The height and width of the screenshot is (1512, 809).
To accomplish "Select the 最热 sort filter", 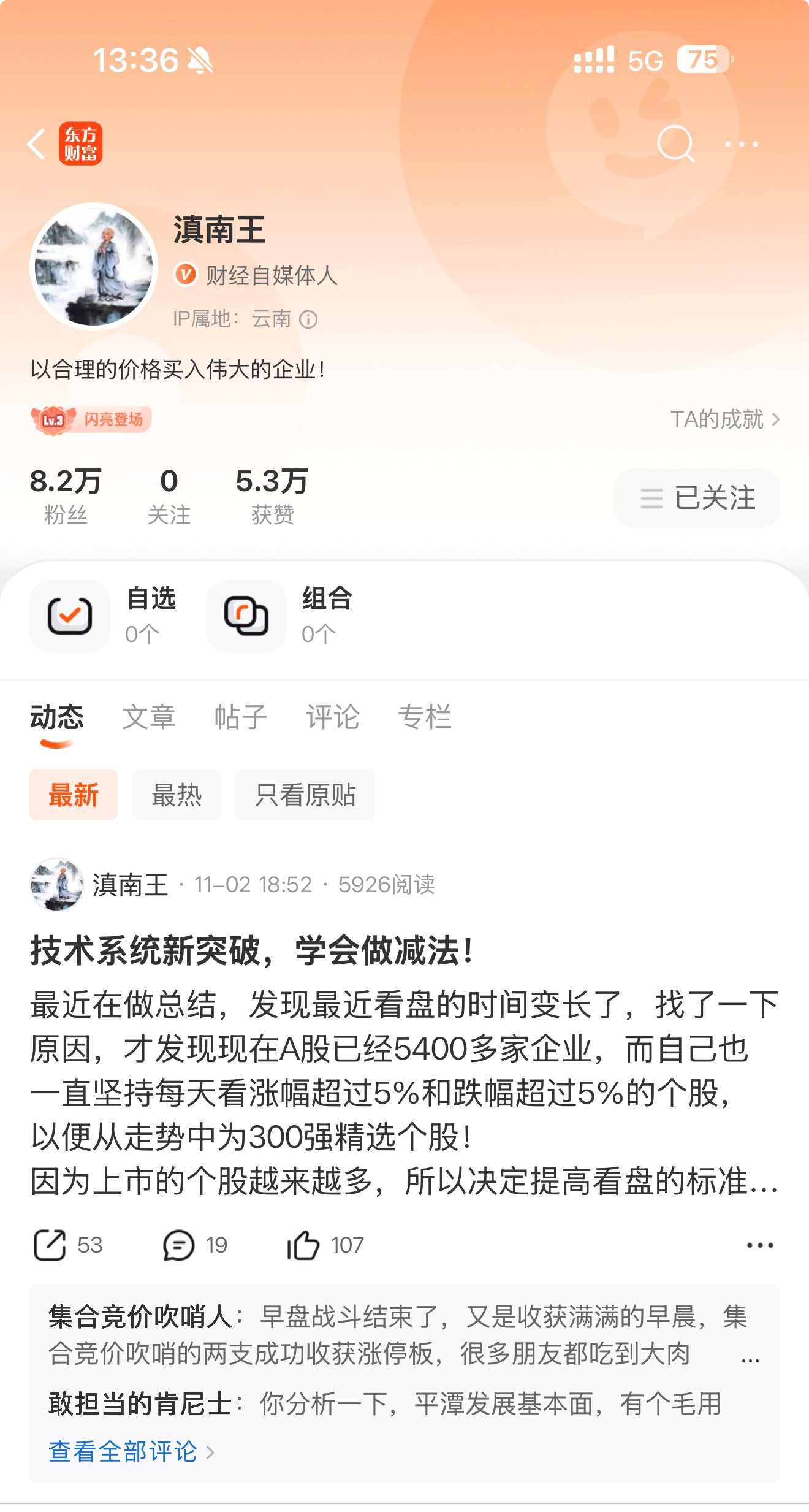I will point(177,795).
